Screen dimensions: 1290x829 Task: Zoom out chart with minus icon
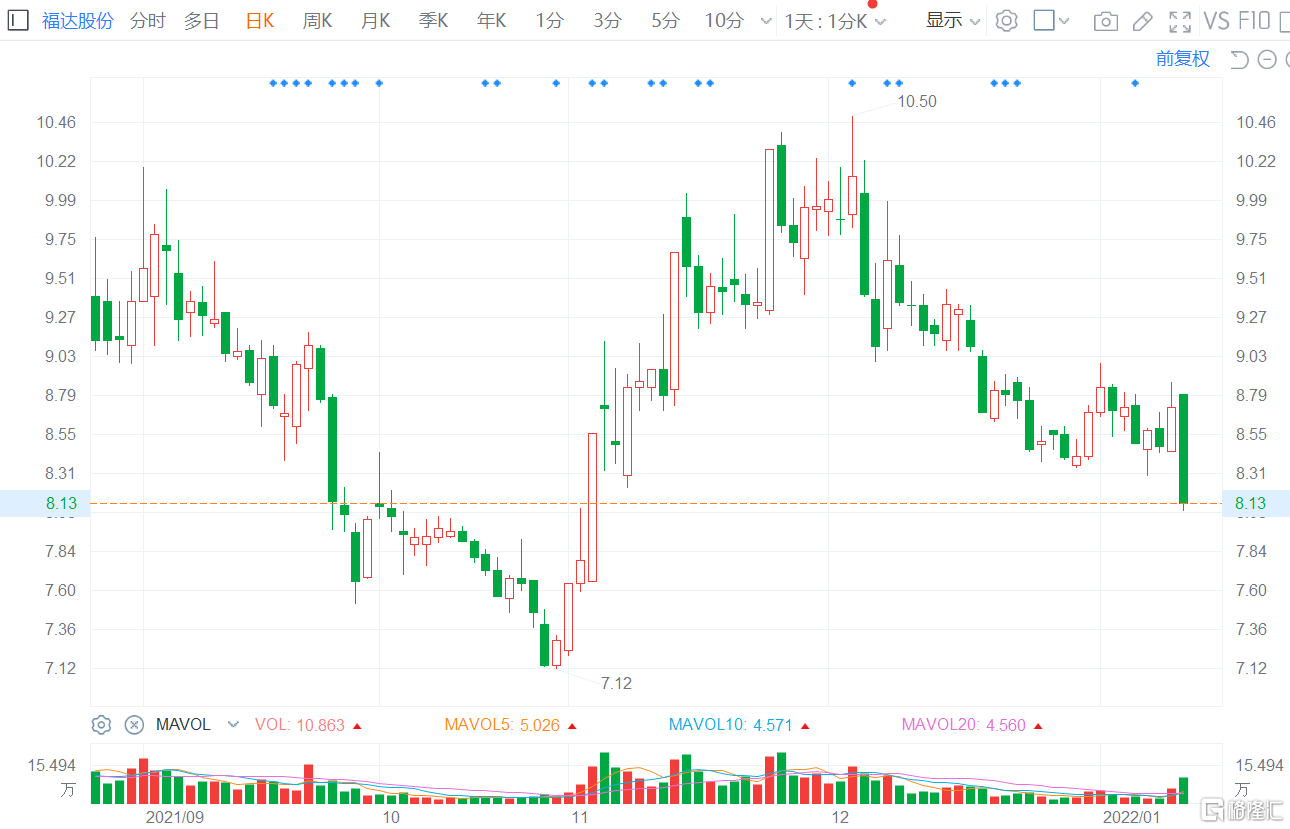1267,59
